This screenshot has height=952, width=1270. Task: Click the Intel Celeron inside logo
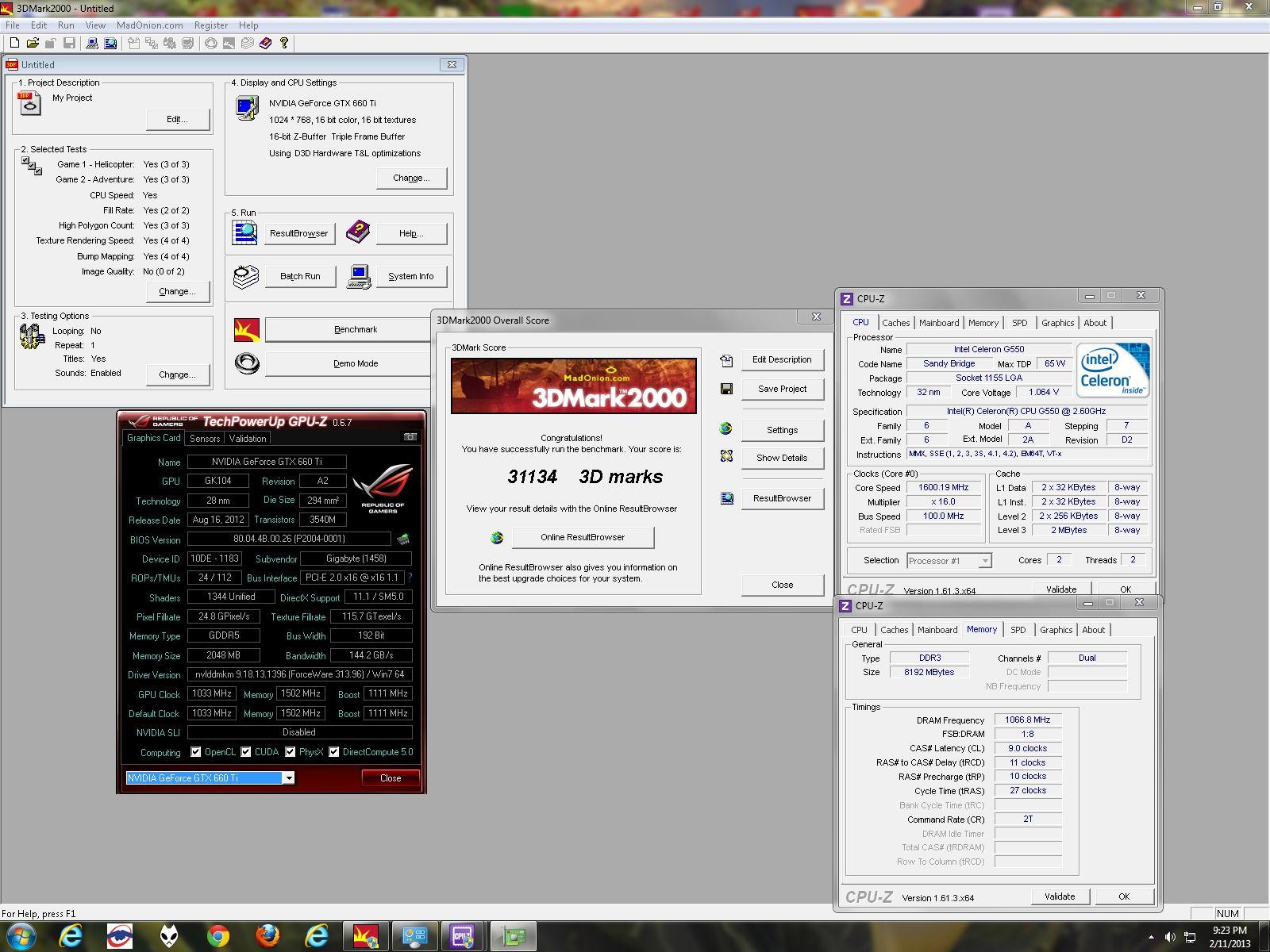pyautogui.click(x=1113, y=370)
